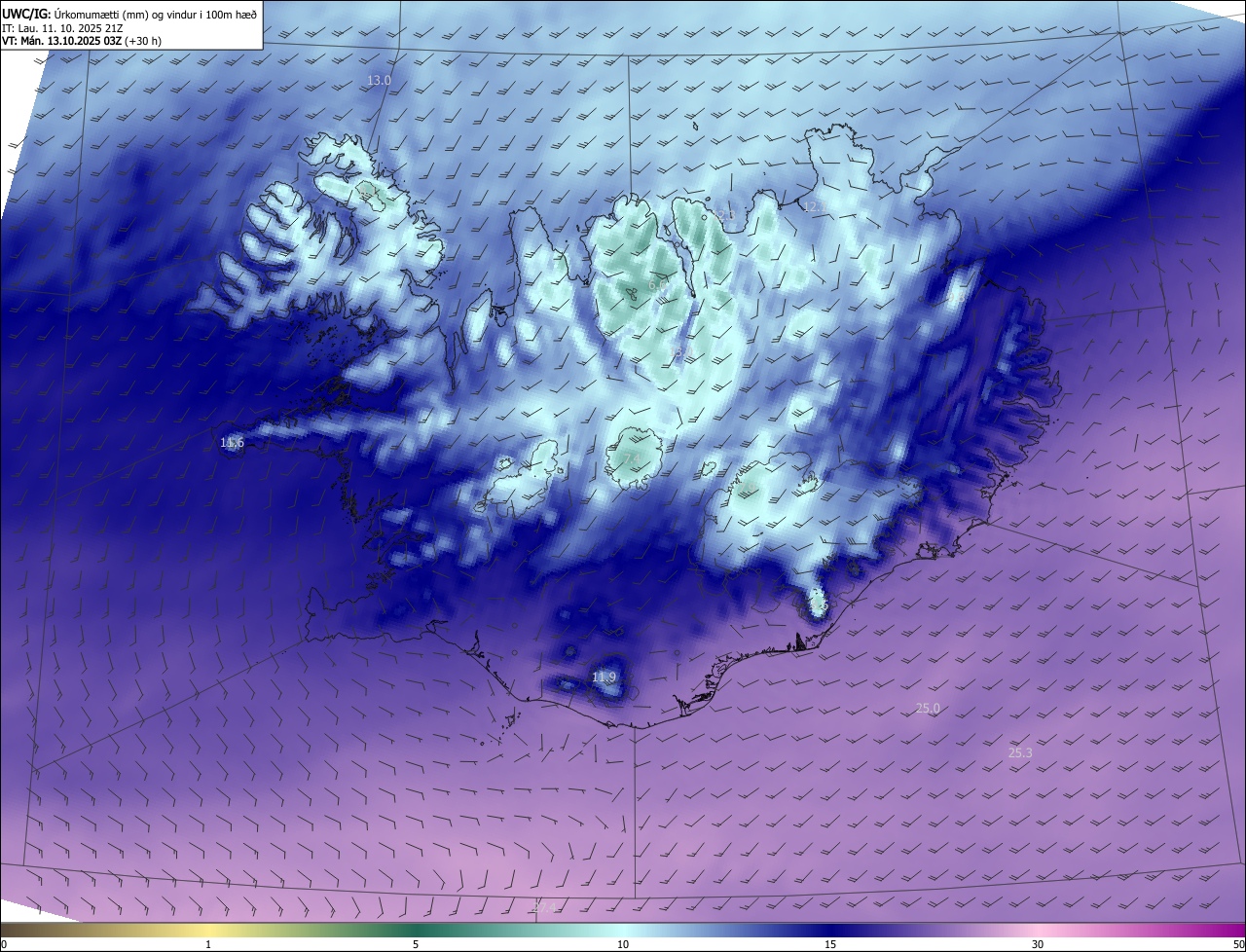The height and width of the screenshot is (952, 1246).
Task: Click the 11.6 value label on the map
Action: pos(232,443)
